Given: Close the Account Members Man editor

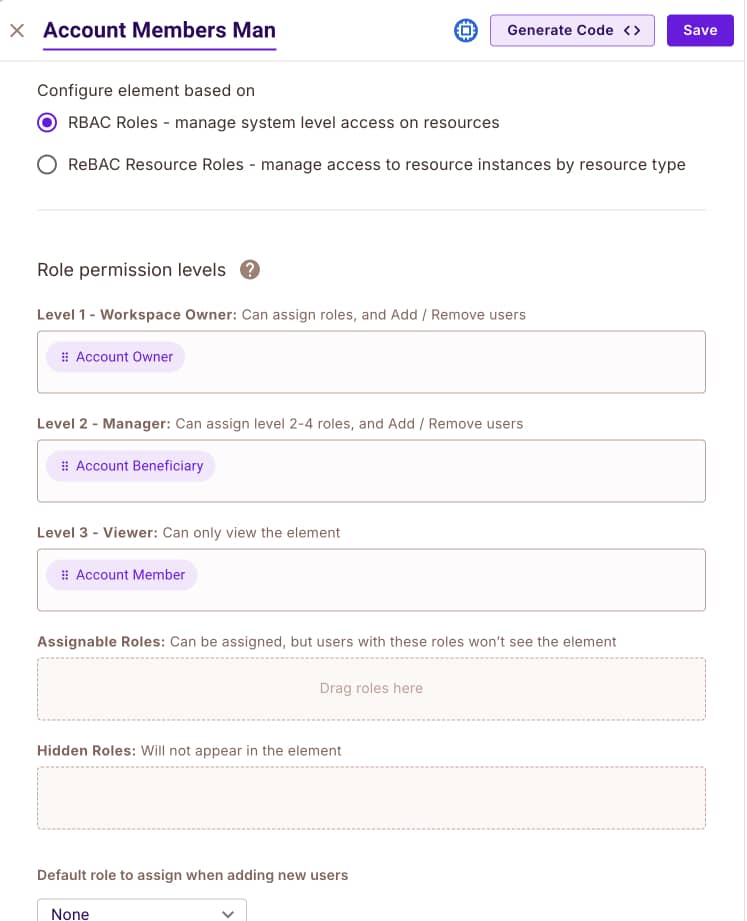Looking at the screenshot, I should [17, 30].
